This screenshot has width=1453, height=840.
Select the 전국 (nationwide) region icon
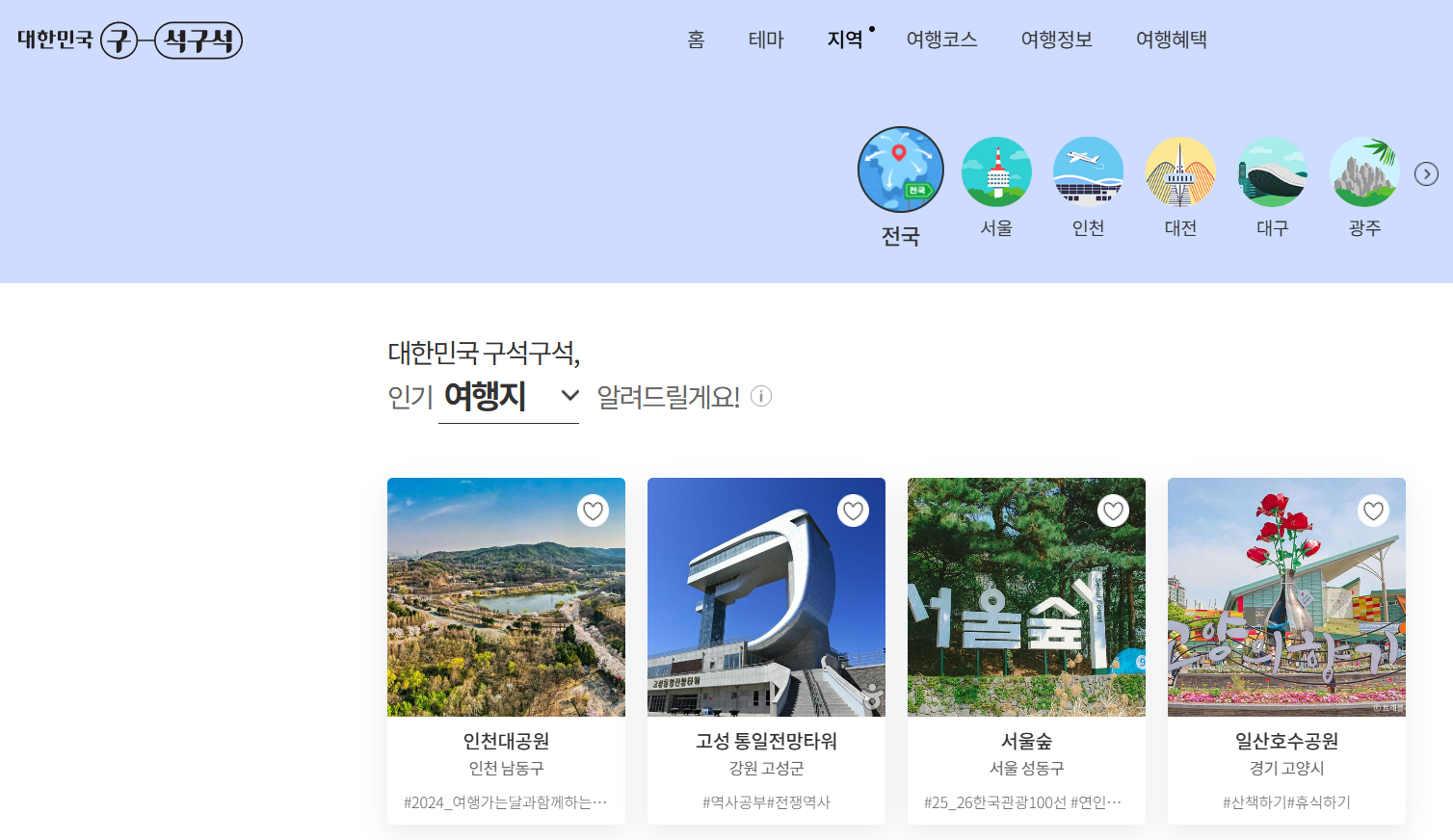coord(900,171)
